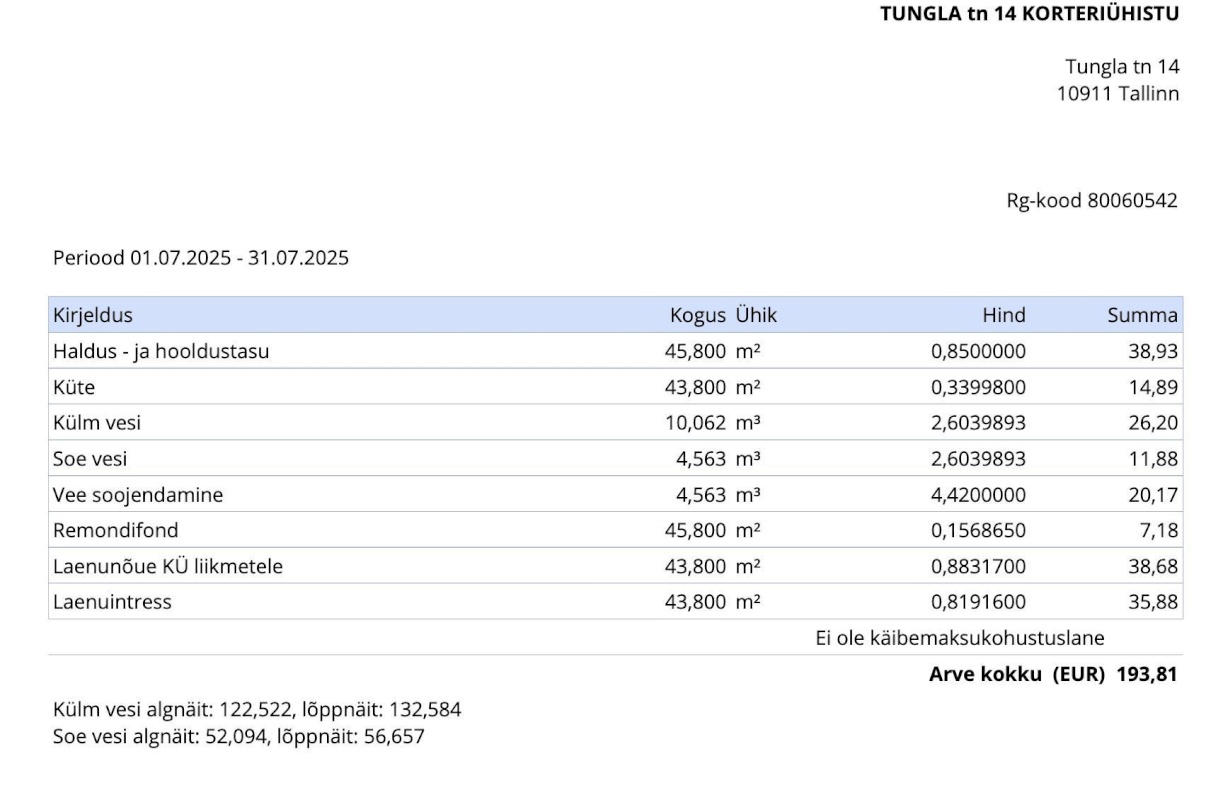Image resolution: width=1223 pixels, height=800 pixels.
Task: Click the sum 35,88
Action: tap(1153, 602)
